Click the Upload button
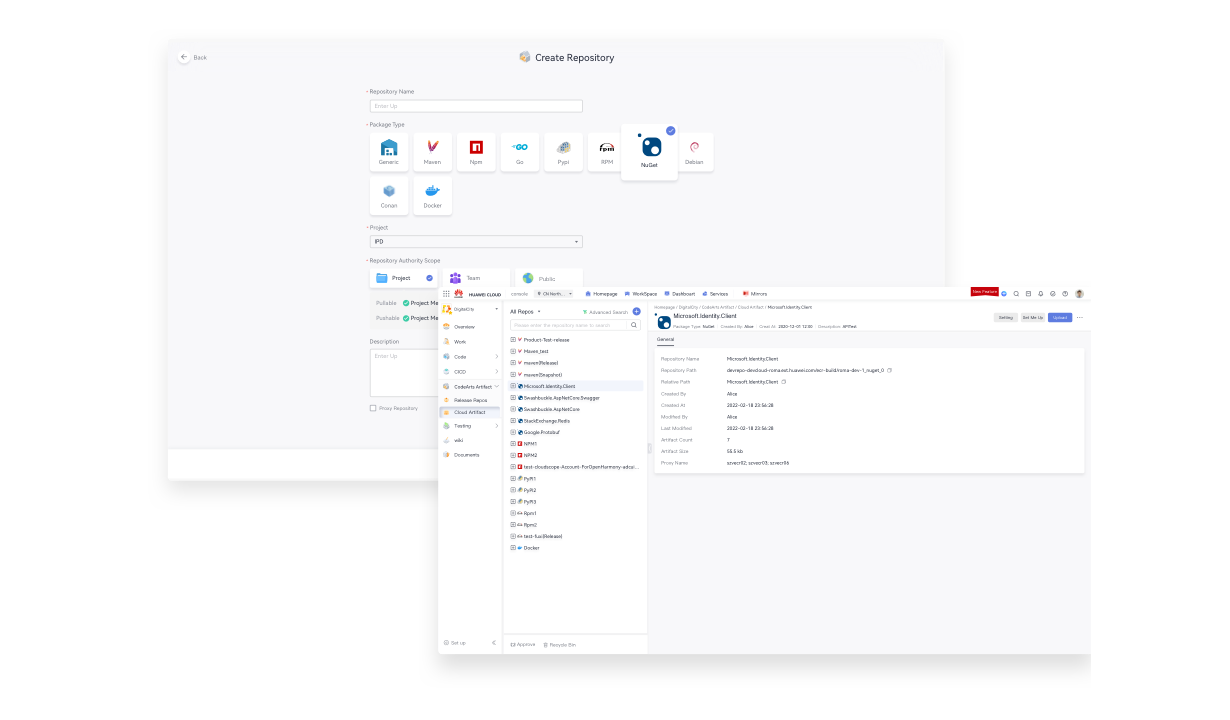The width and height of the screenshot is (1230, 720). tap(1059, 317)
